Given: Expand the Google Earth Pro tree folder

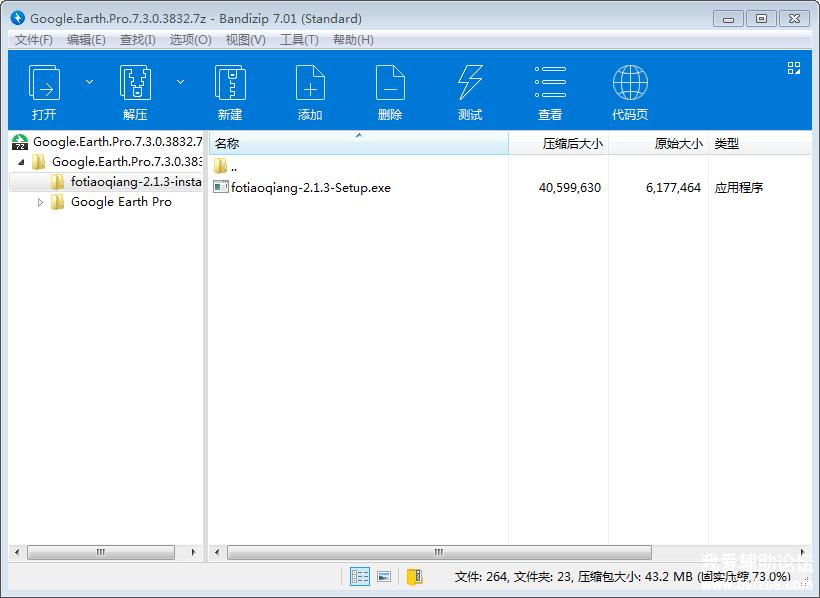Looking at the screenshot, I should (40, 202).
